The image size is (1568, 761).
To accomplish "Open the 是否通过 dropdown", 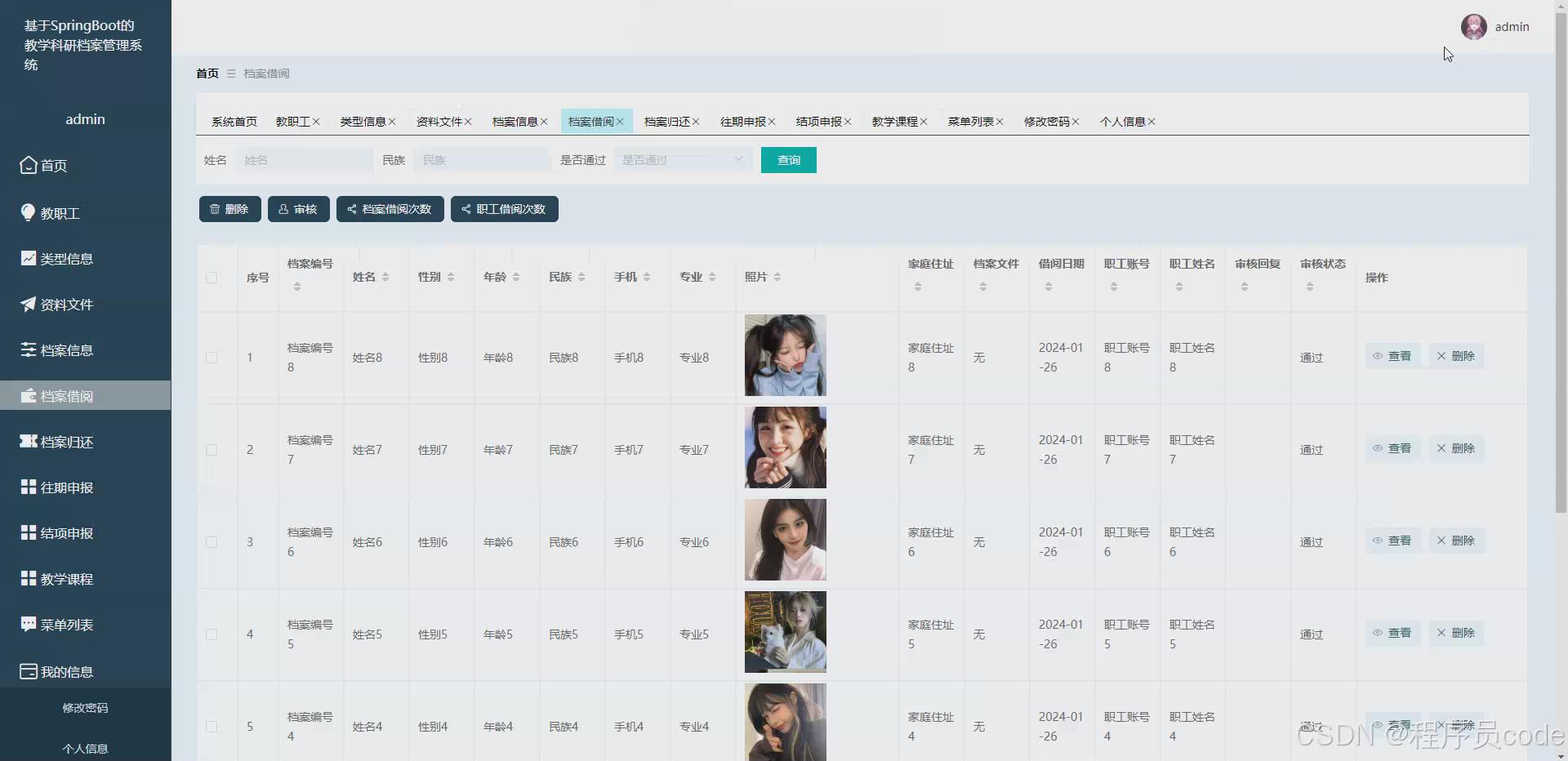I will coord(683,160).
